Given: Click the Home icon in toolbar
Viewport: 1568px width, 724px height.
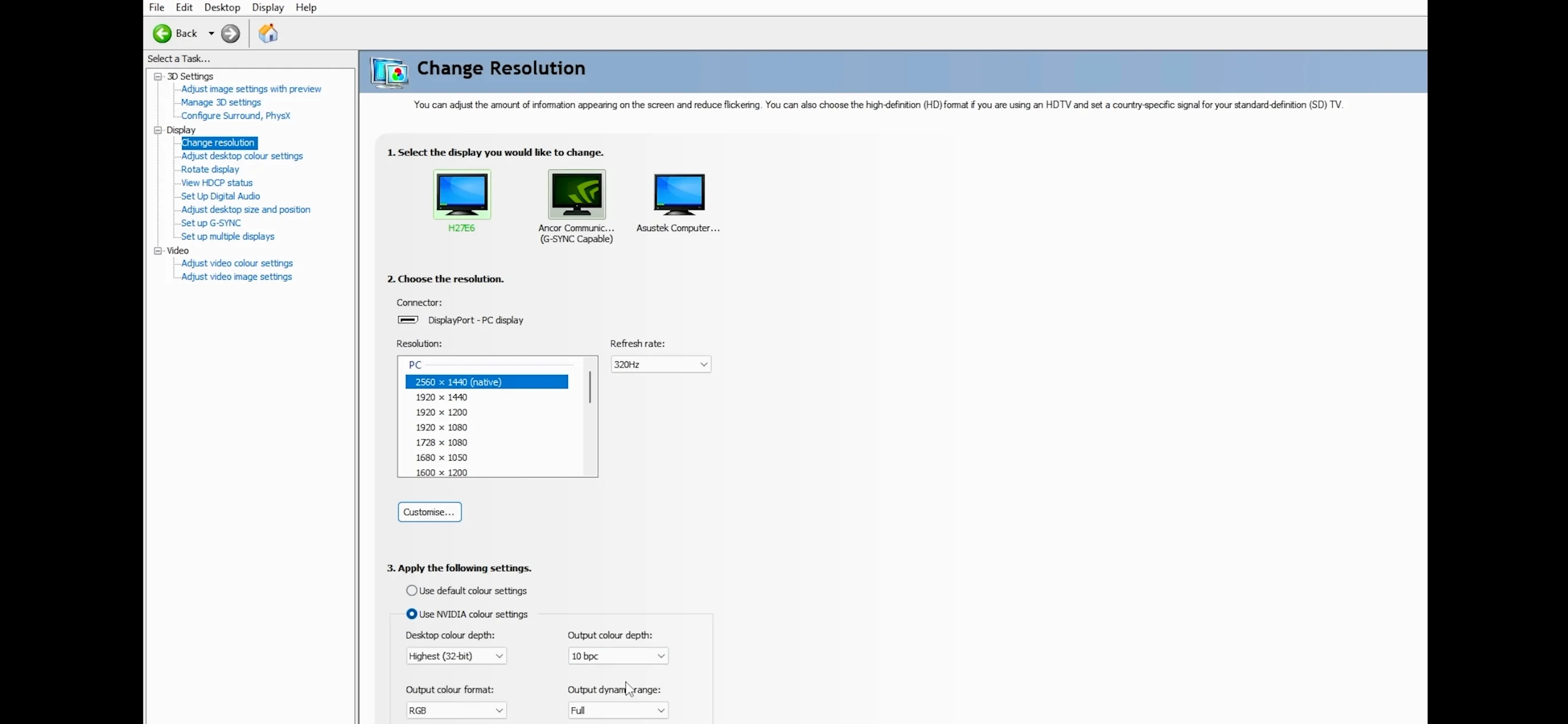Looking at the screenshot, I should (268, 33).
